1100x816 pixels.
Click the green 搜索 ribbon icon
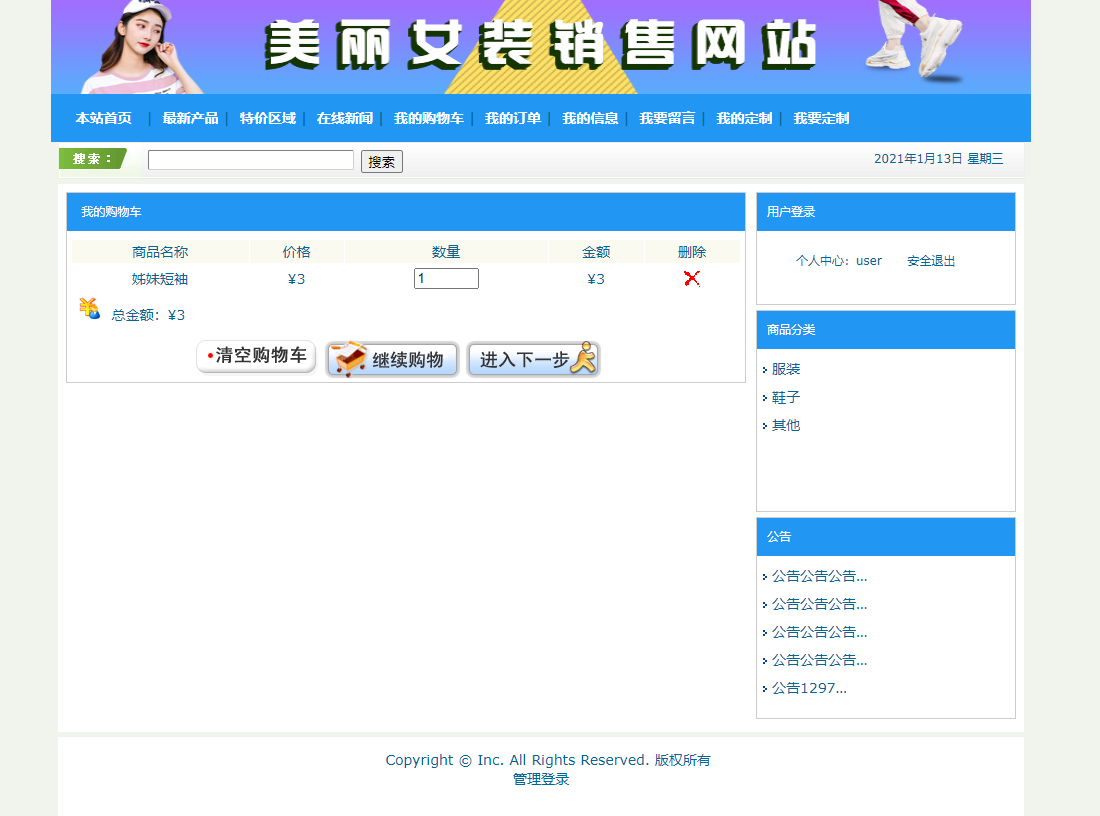pos(95,158)
